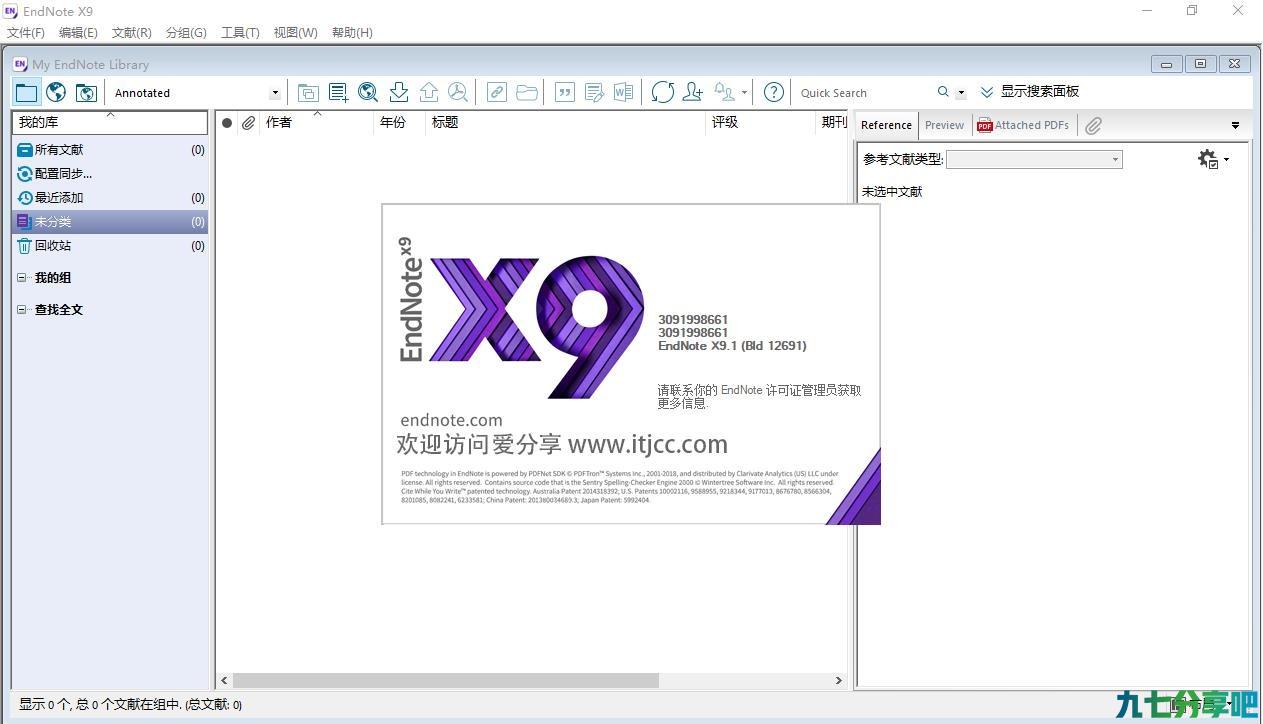Select Integrated Library and Online Search Mode

(86, 92)
